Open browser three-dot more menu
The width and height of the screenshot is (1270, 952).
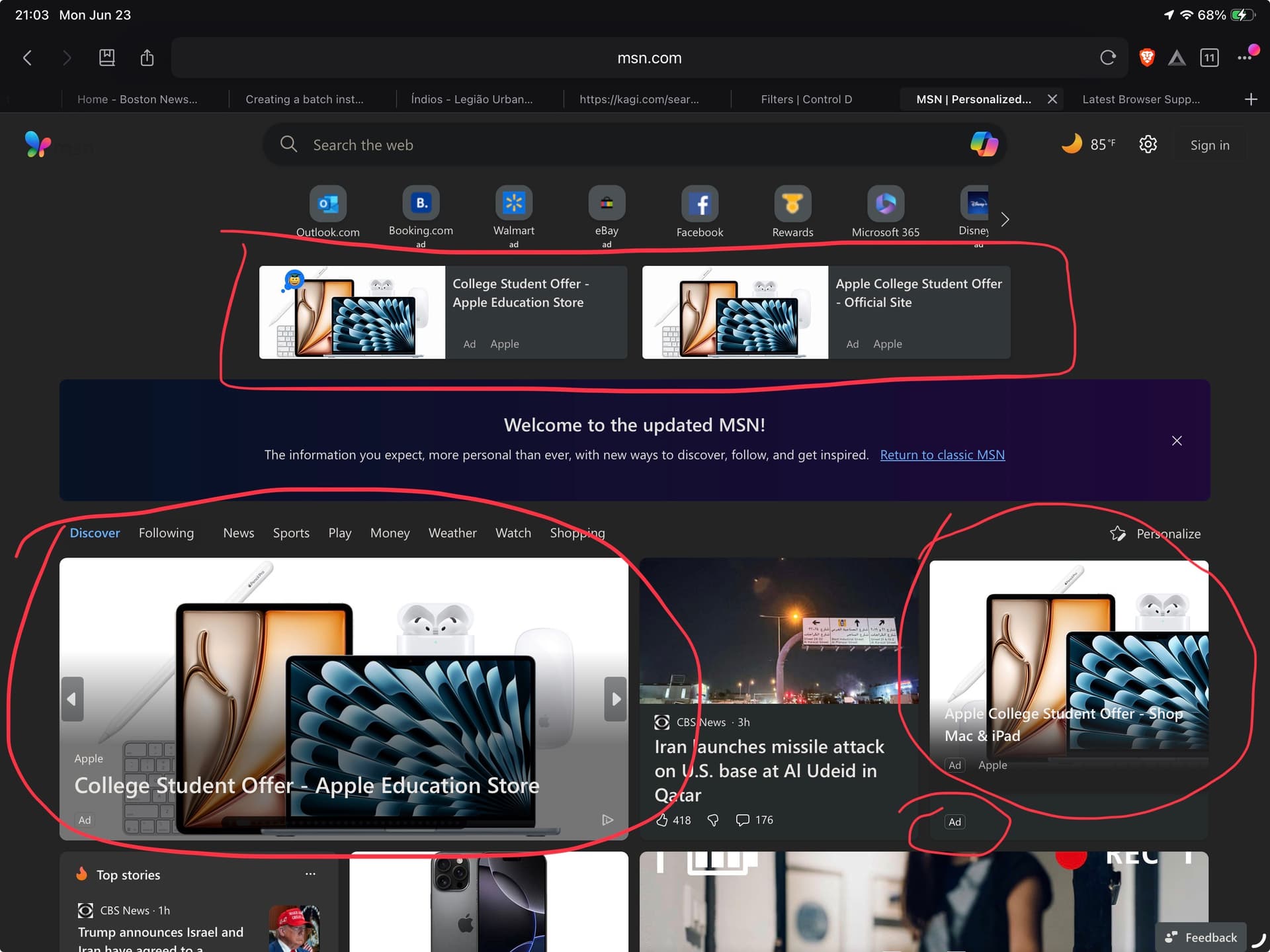[x=1245, y=58]
